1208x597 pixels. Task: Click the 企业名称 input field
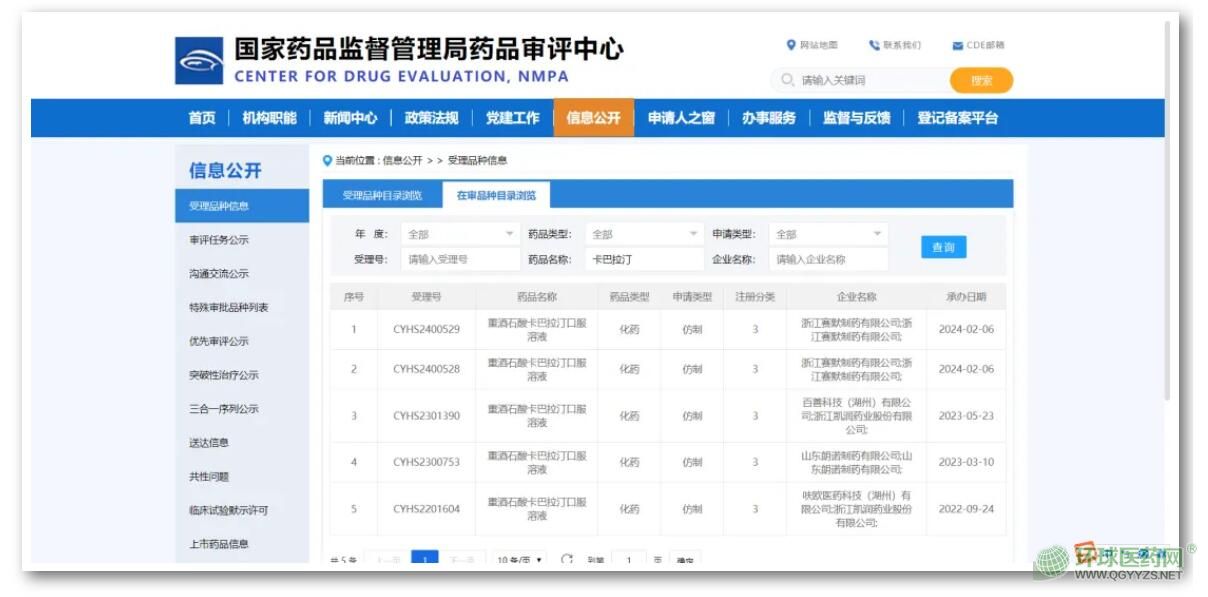click(x=828, y=259)
